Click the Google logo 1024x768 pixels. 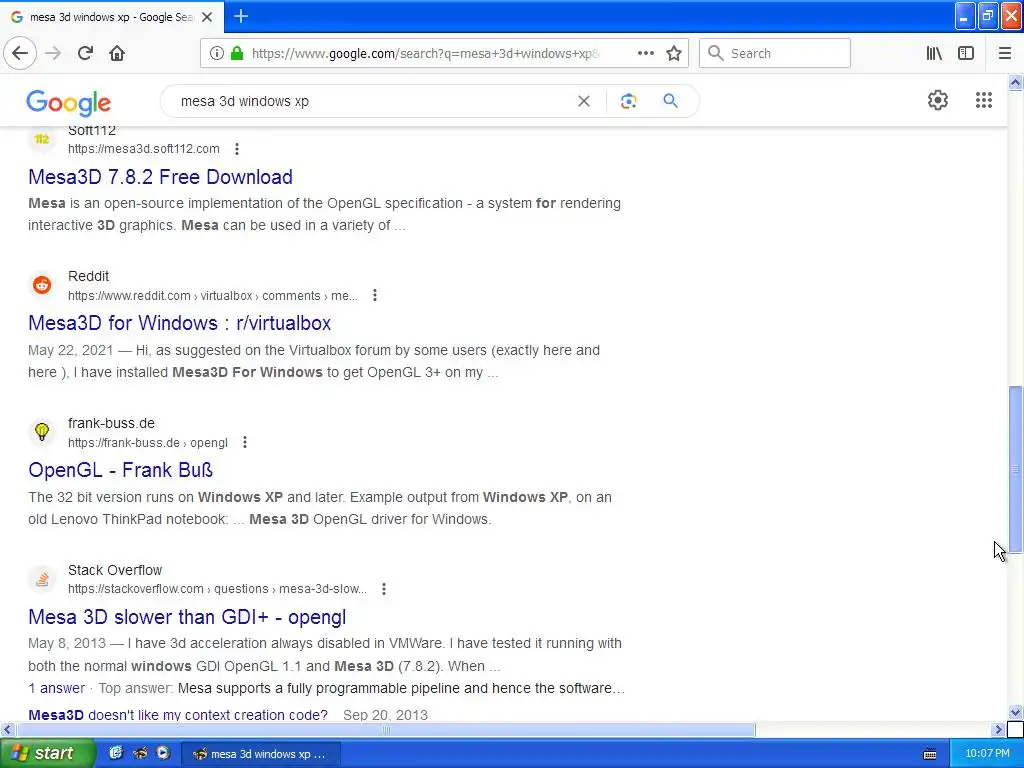point(69,102)
